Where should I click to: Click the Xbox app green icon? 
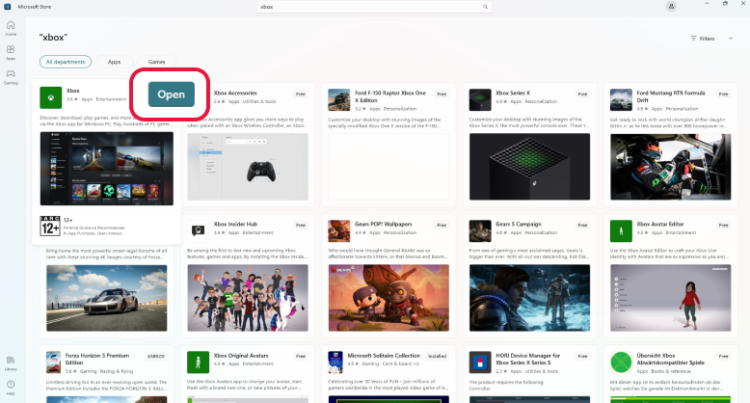(x=51, y=98)
